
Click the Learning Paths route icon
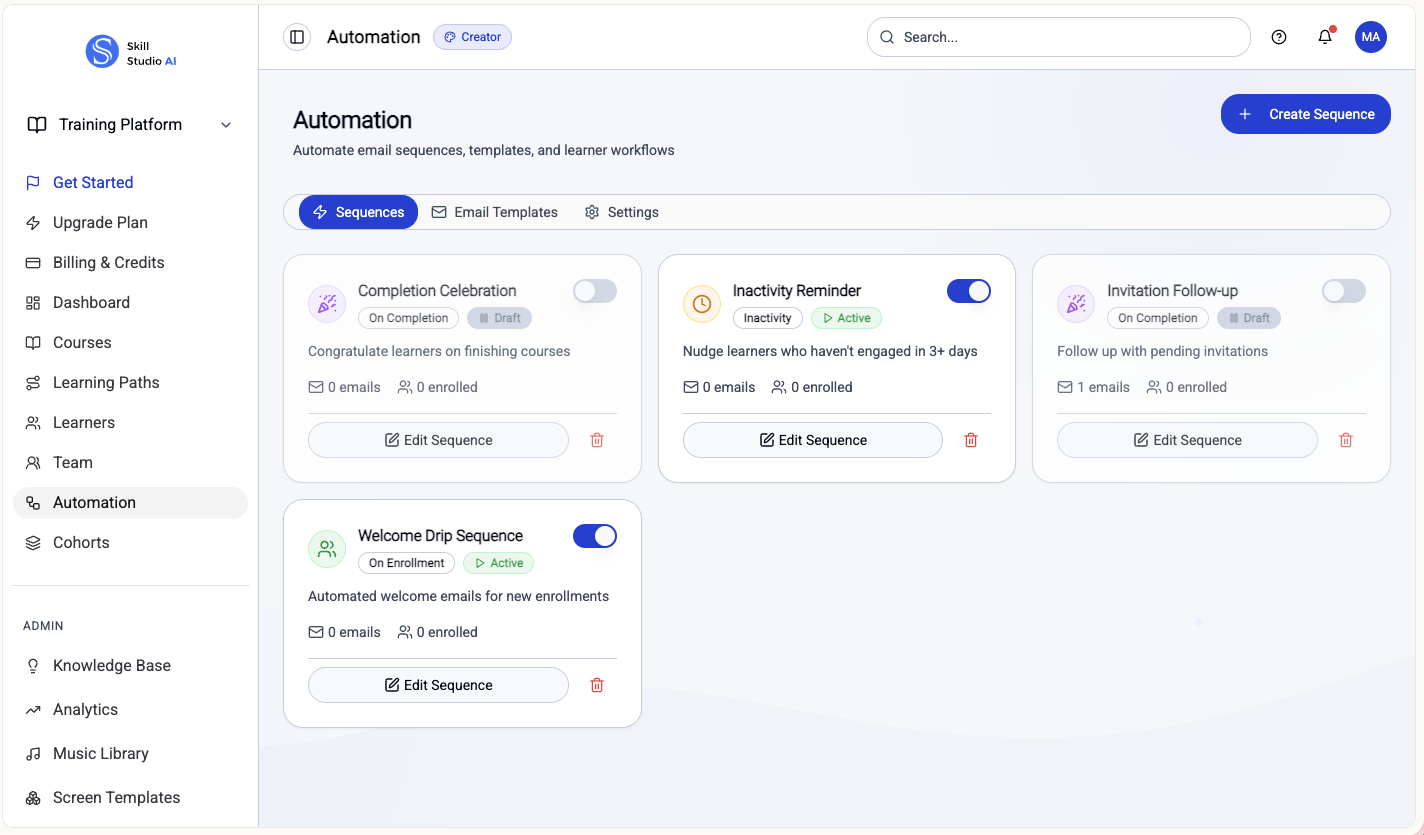click(x=33, y=382)
